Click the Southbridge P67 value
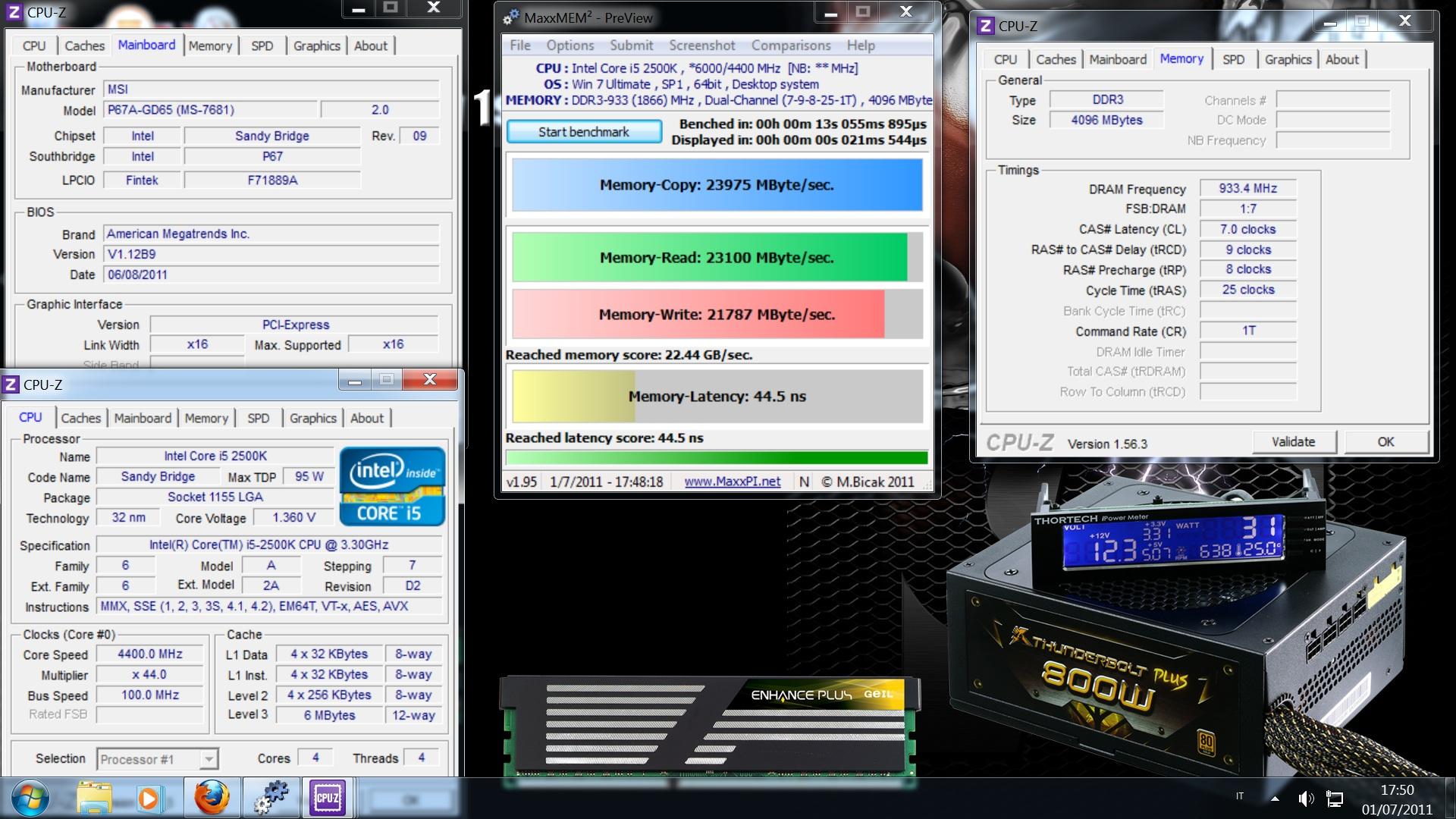The image size is (1456, 819). tap(272, 157)
